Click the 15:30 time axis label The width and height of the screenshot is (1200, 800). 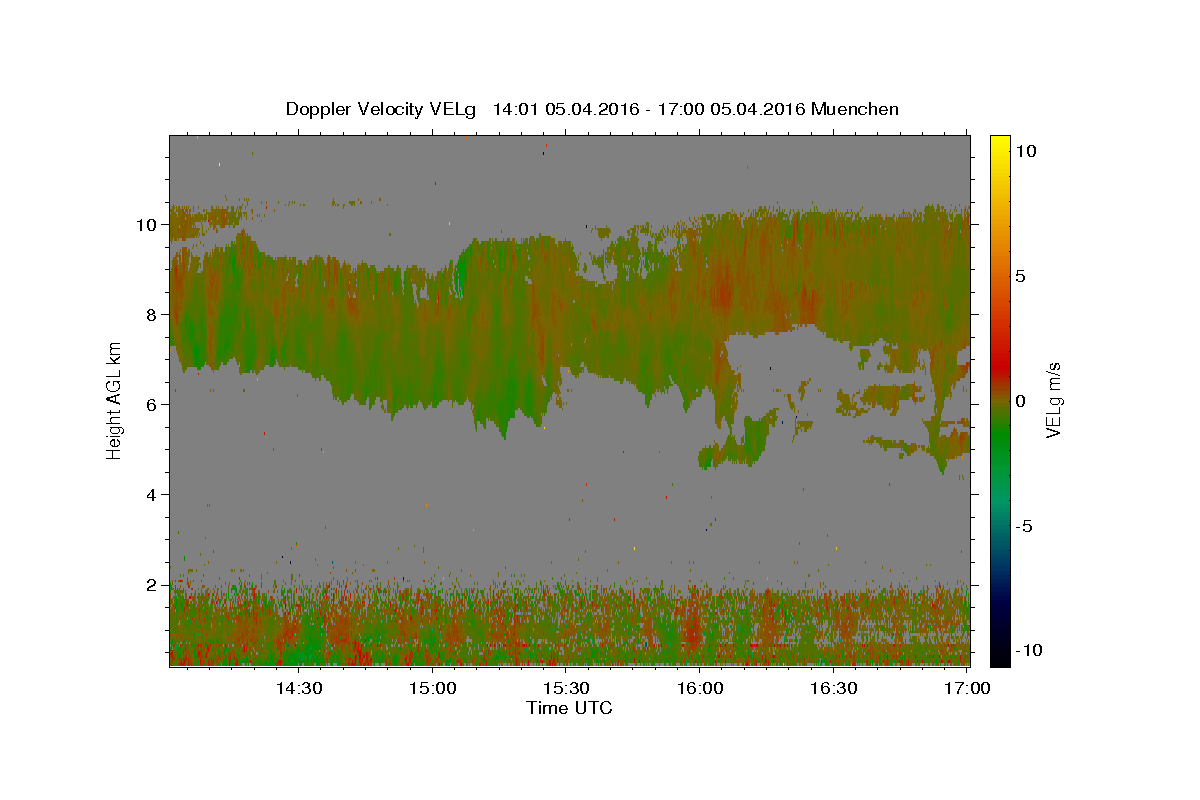[566, 688]
